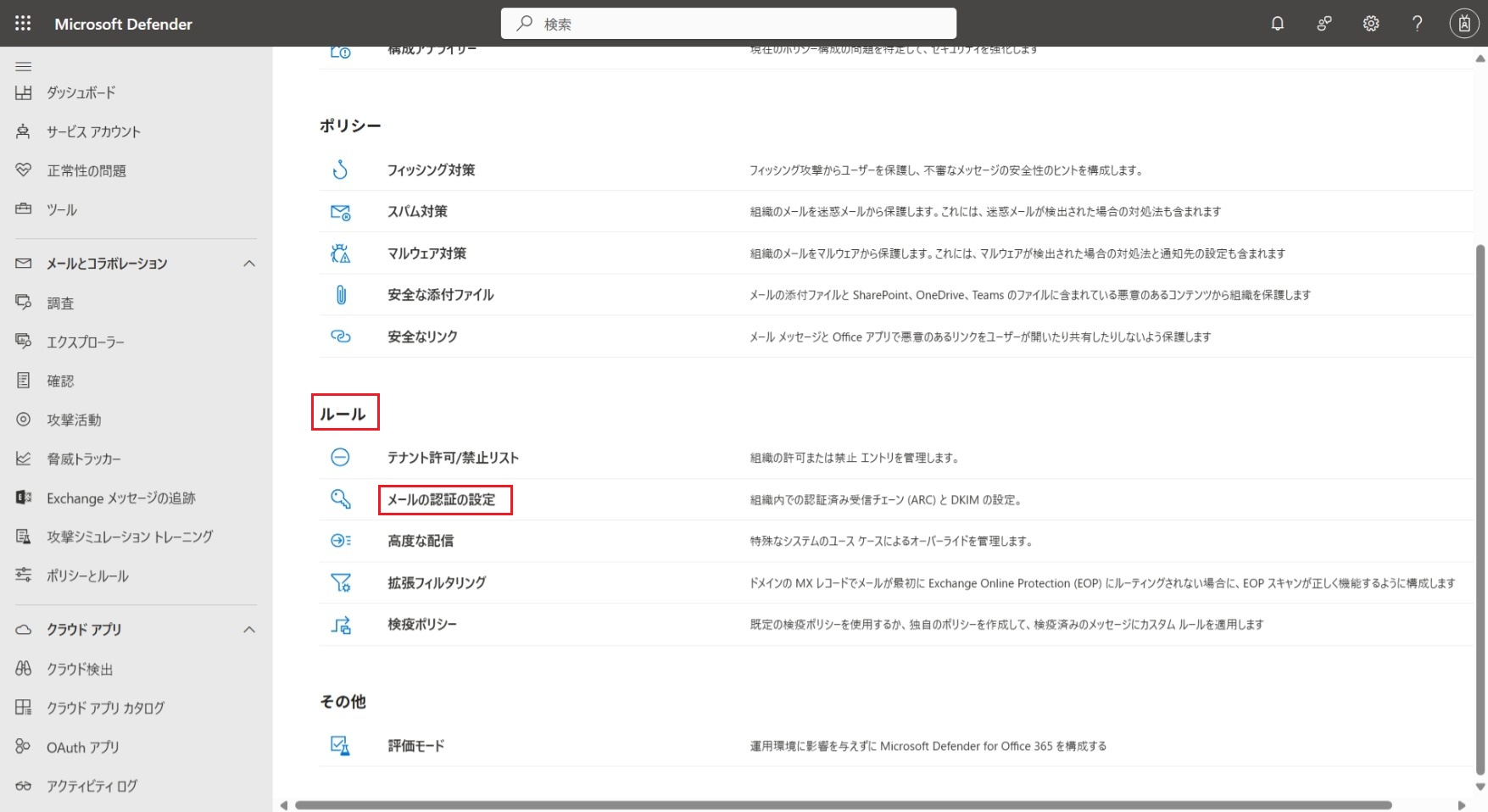Open the 検疫ポリシー link
Viewport: 1488px width, 812px height.
click(x=422, y=625)
